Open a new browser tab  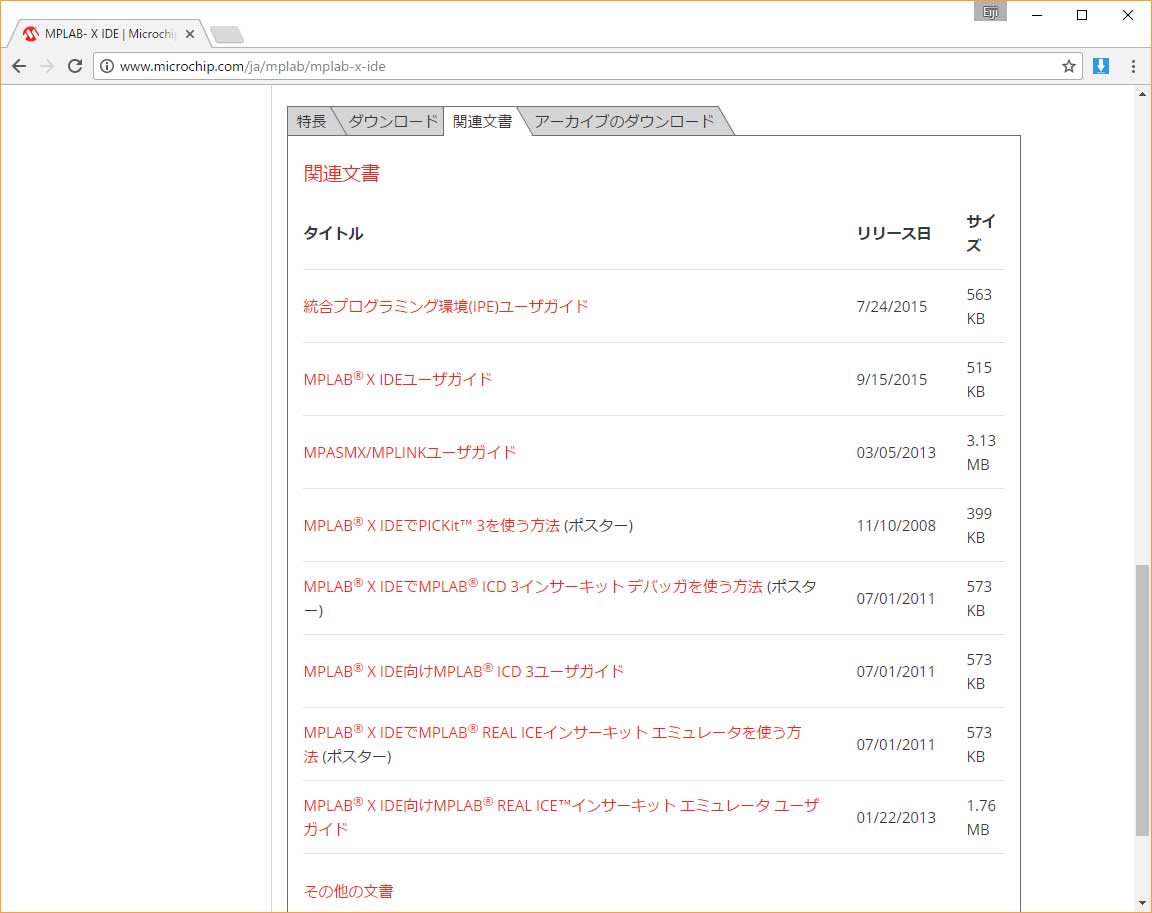click(226, 35)
